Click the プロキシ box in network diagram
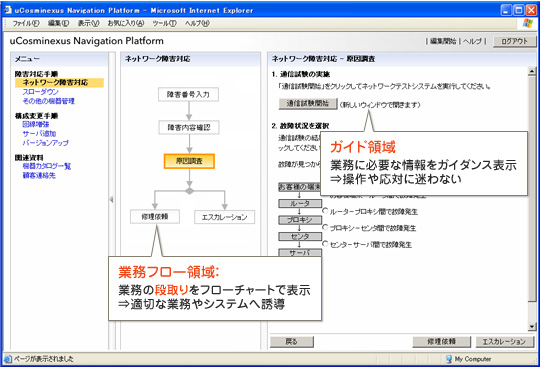 (300, 220)
